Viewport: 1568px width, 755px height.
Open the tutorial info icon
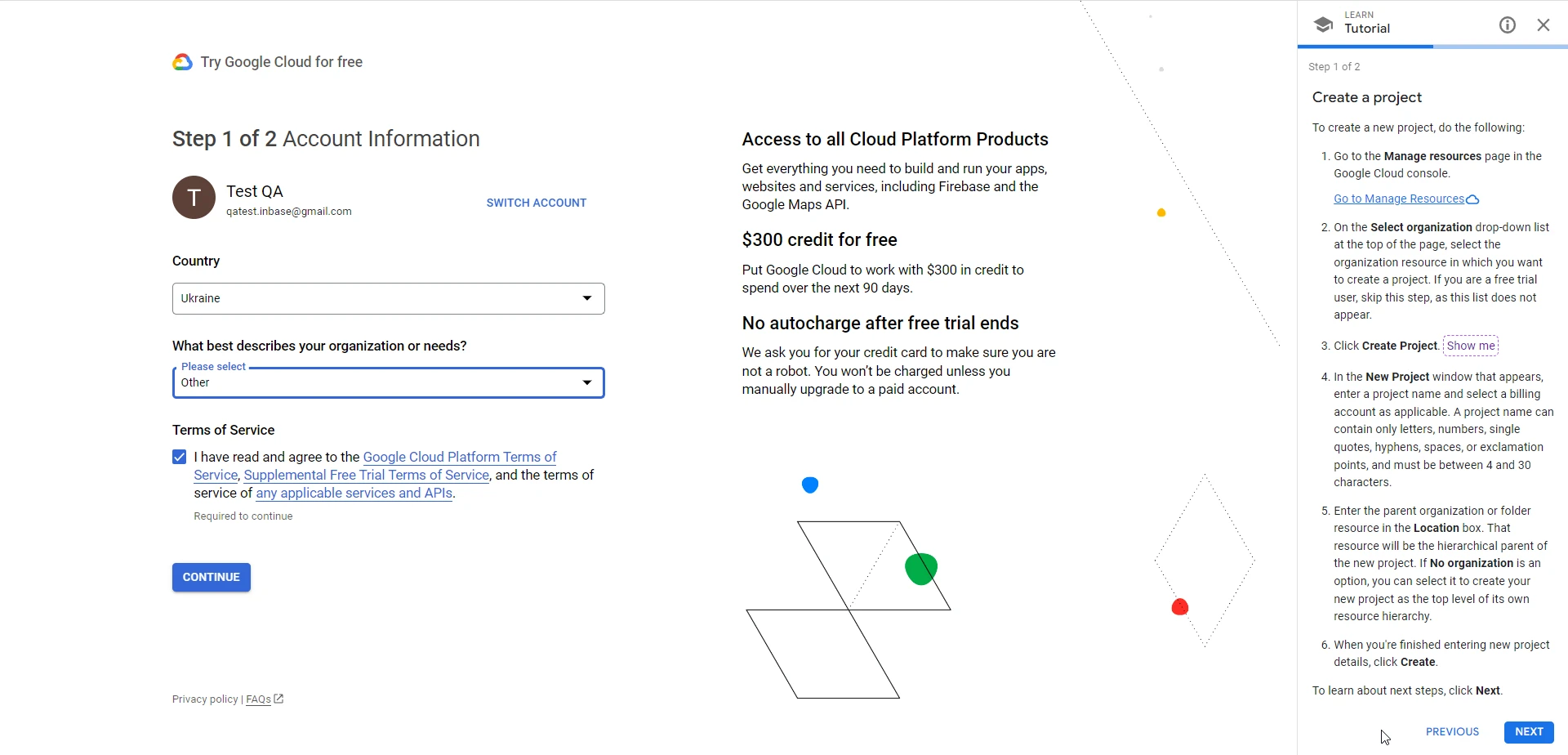(1508, 25)
